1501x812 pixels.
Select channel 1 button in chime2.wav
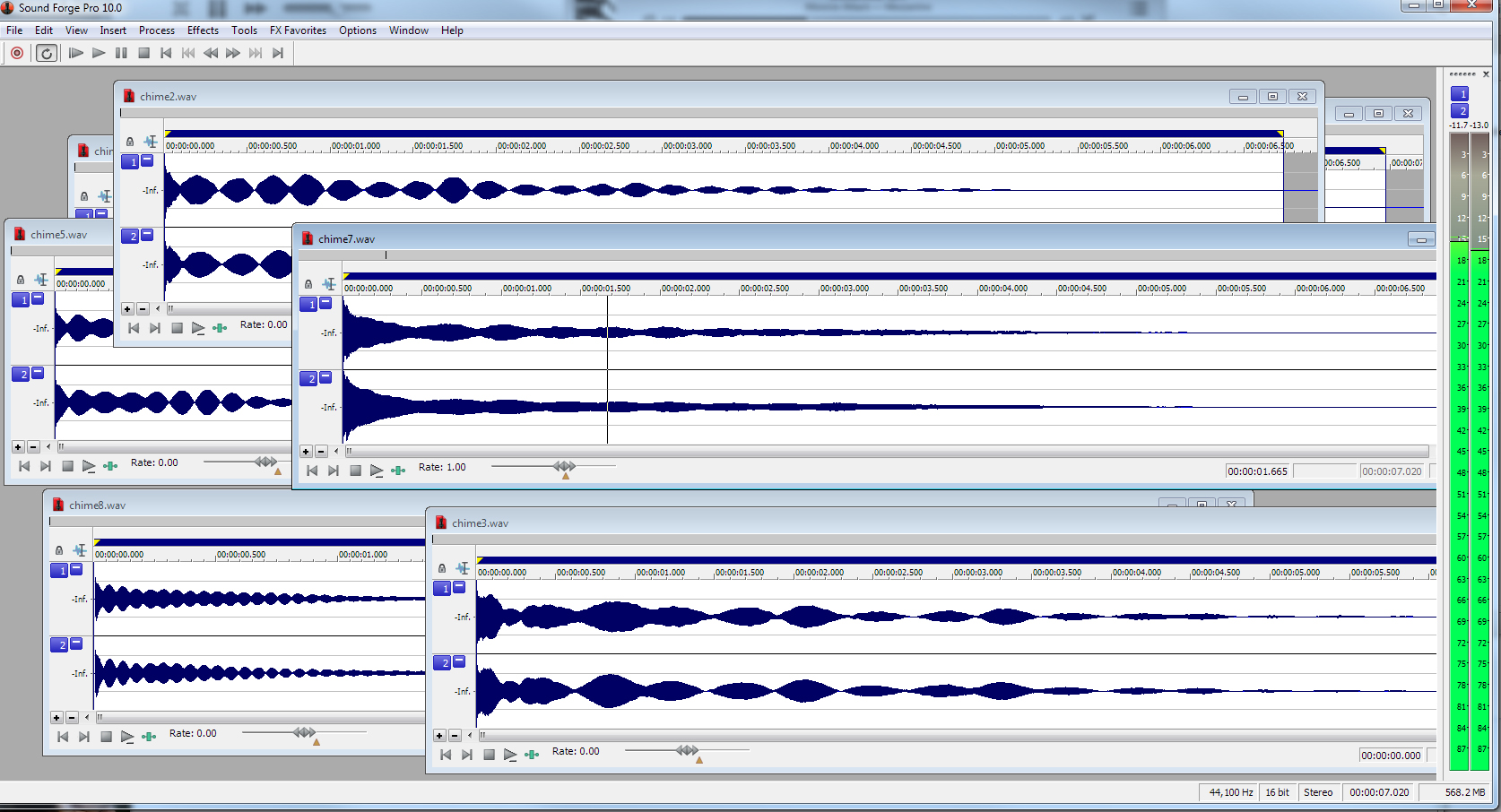[x=131, y=162]
